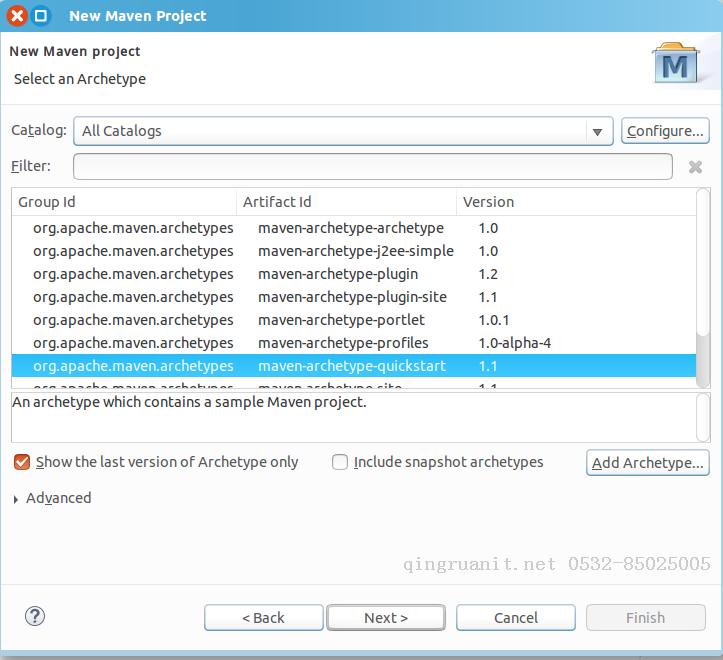Expand the Advanced section

click(x=17, y=498)
